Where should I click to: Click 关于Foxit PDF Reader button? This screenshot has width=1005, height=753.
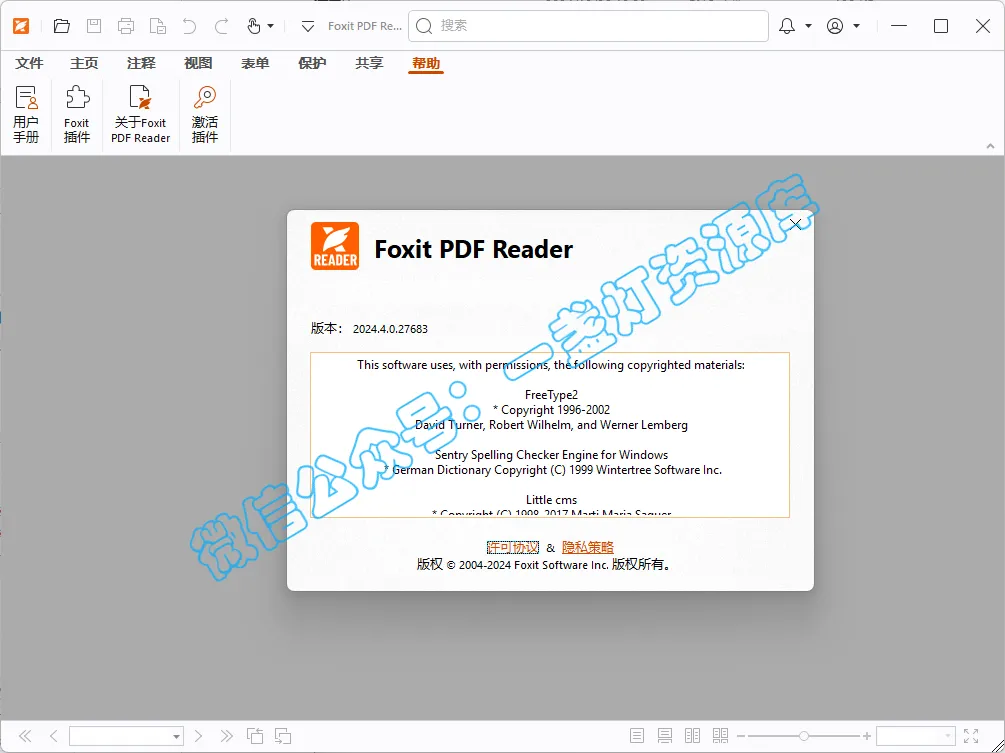[140, 114]
